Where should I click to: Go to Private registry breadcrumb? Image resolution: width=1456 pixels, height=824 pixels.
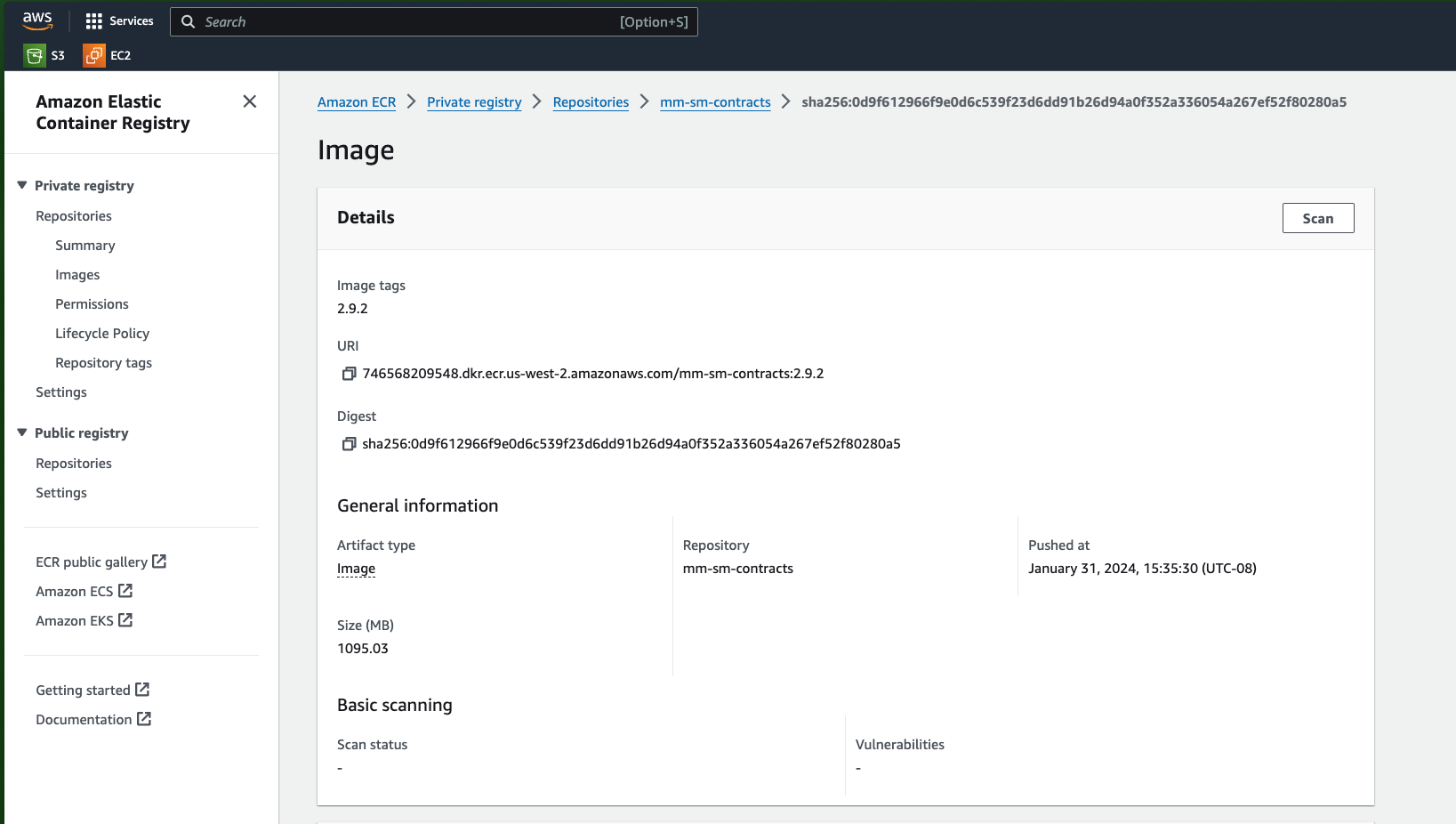(x=474, y=102)
